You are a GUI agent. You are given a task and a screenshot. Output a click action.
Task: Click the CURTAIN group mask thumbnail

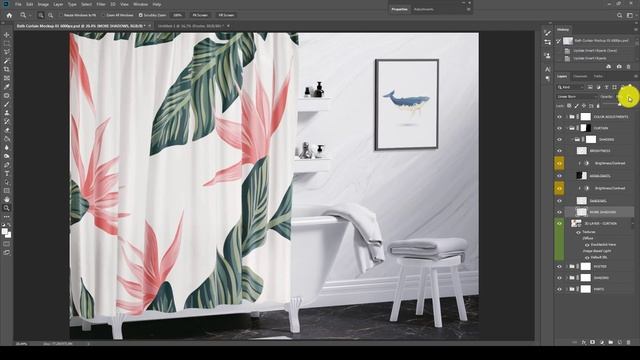[586, 128]
